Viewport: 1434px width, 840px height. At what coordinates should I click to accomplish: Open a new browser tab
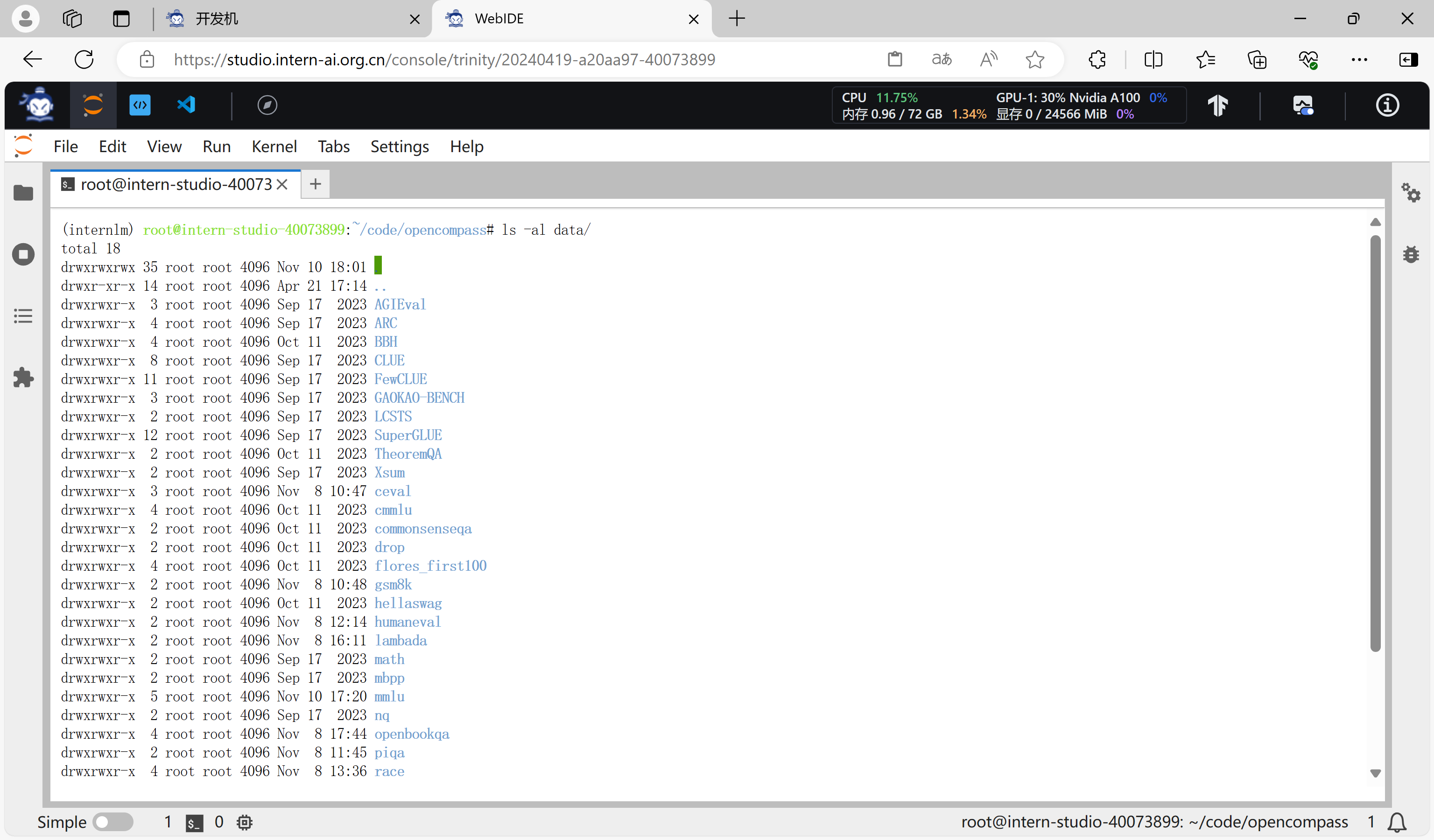pyautogui.click(x=737, y=19)
